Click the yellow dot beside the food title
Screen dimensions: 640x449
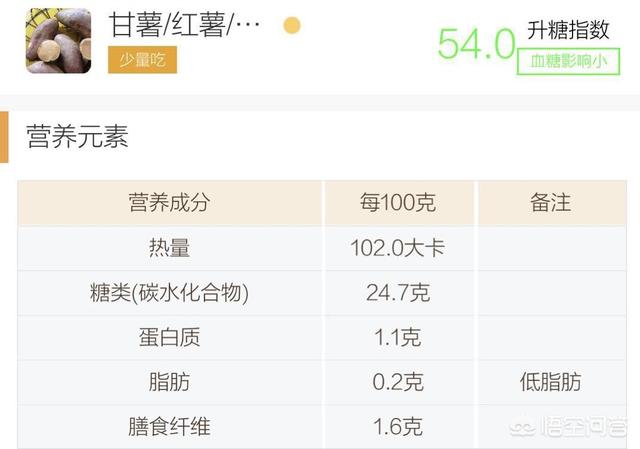point(292,26)
